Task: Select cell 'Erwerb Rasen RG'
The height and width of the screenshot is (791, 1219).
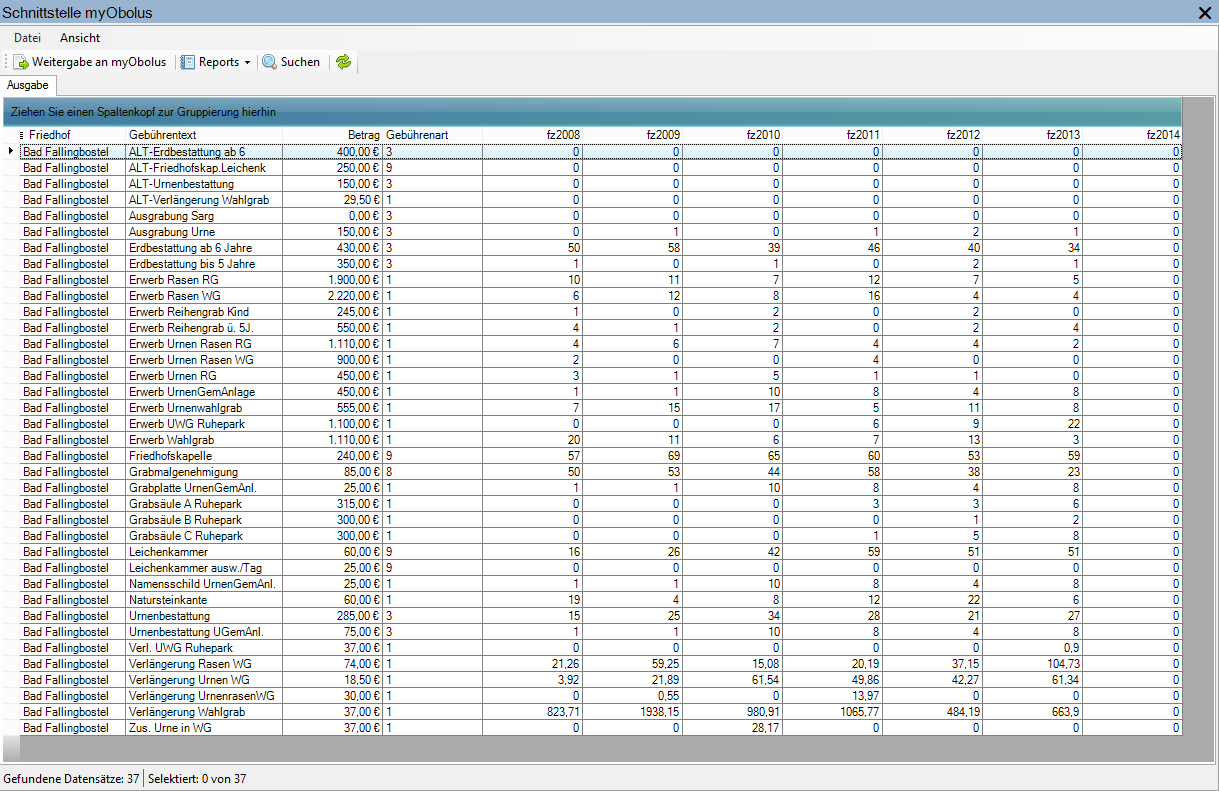Action: tap(204, 280)
